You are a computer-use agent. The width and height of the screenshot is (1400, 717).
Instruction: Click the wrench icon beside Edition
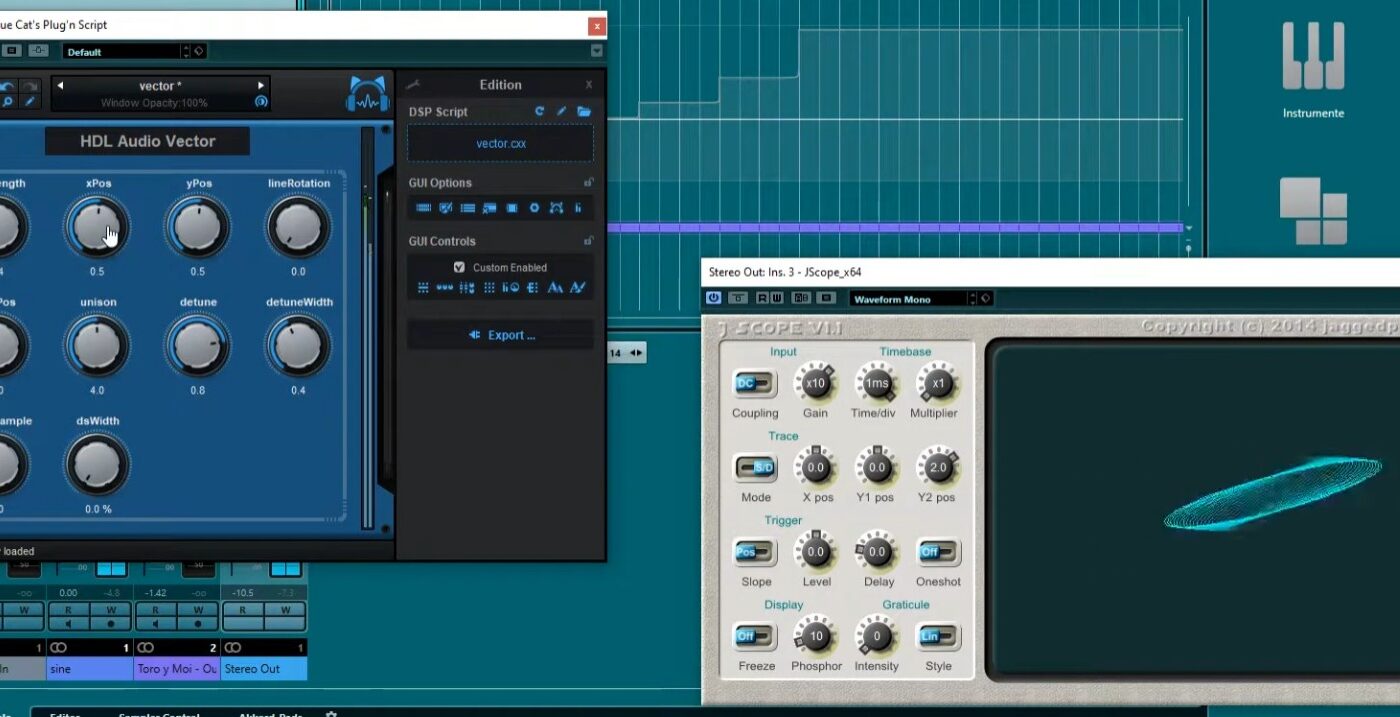tap(413, 85)
